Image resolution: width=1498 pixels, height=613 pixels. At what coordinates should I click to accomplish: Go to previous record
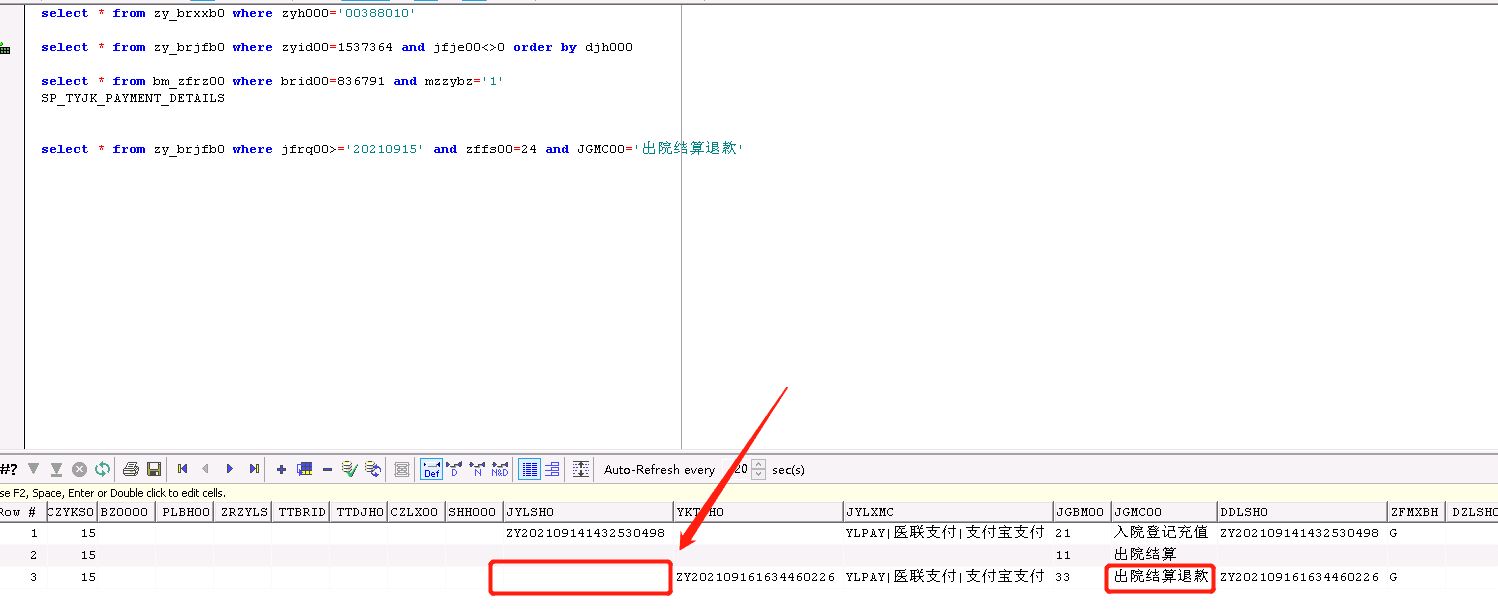pos(205,469)
